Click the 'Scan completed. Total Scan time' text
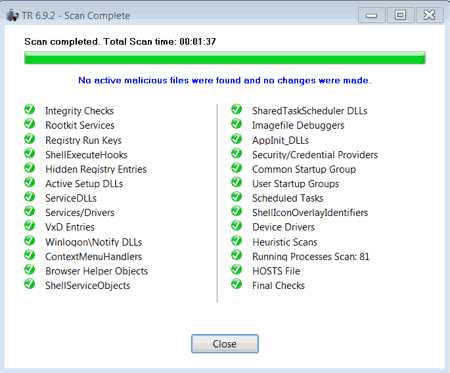Image resolution: width=450 pixels, height=373 pixels. tap(120, 42)
